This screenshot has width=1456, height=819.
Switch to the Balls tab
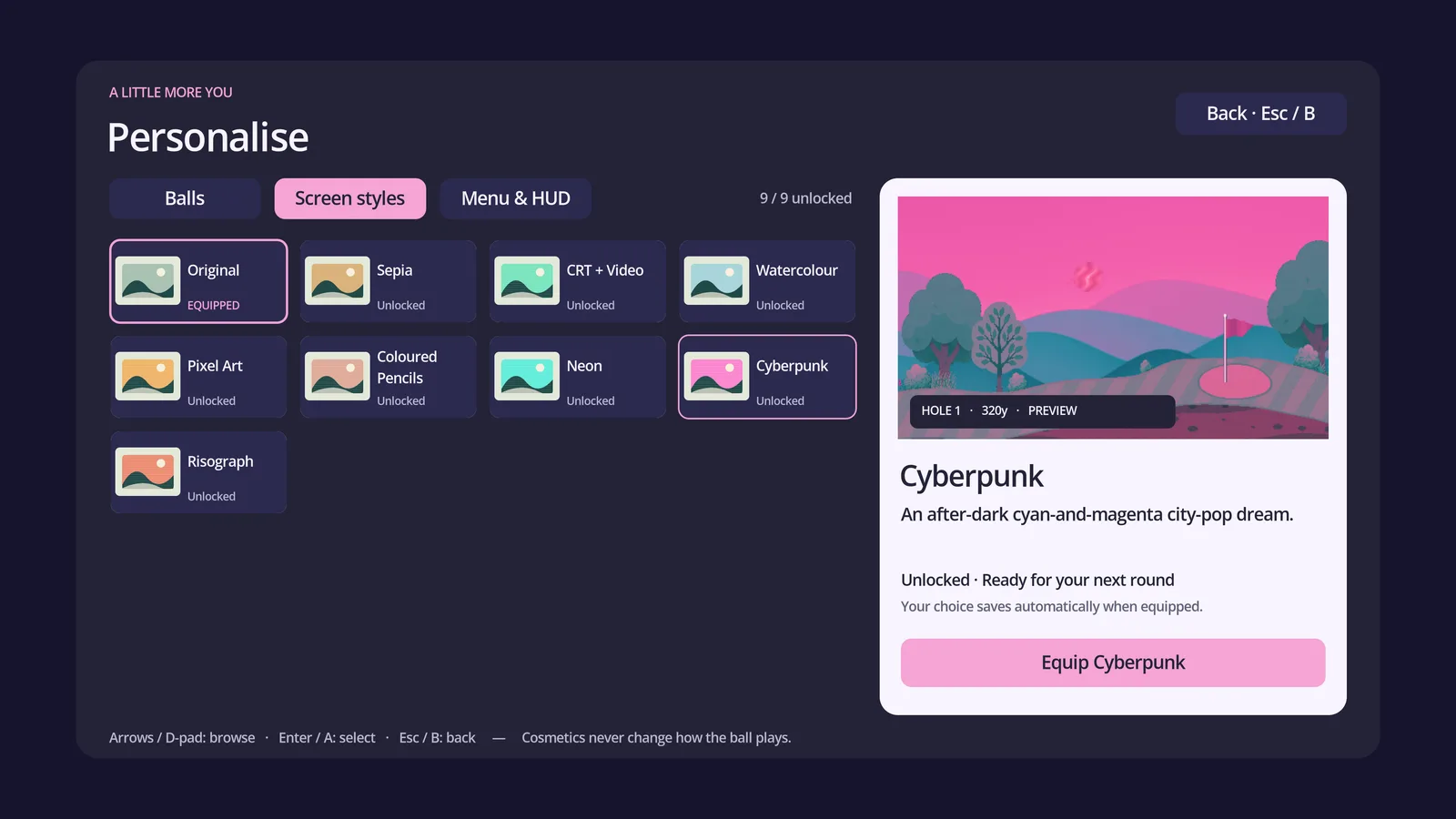[185, 198]
